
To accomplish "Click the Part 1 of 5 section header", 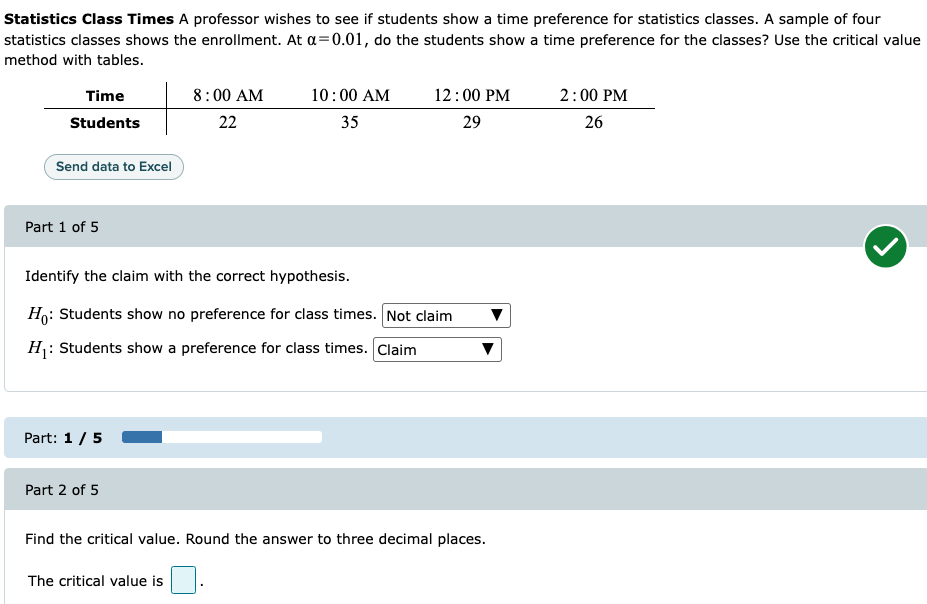I will point(62,226).
